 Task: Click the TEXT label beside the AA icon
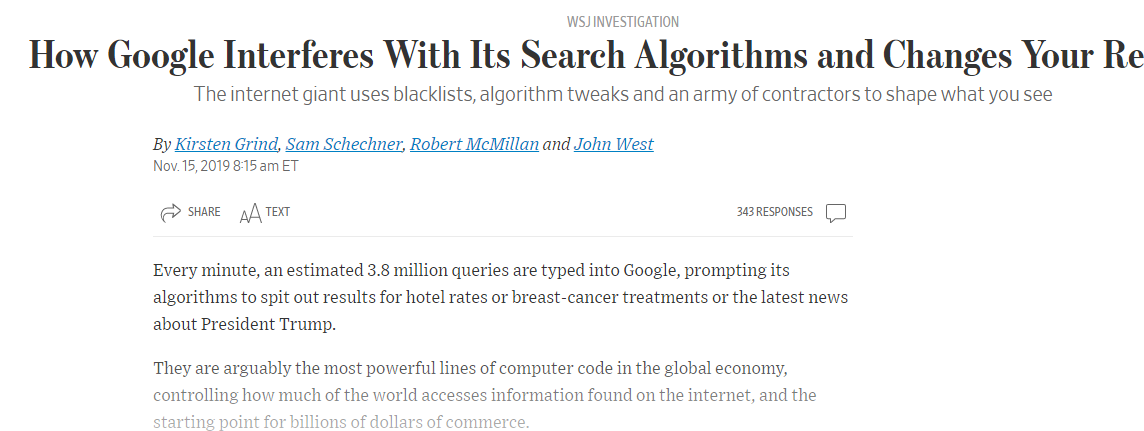[x=278, y=212]
